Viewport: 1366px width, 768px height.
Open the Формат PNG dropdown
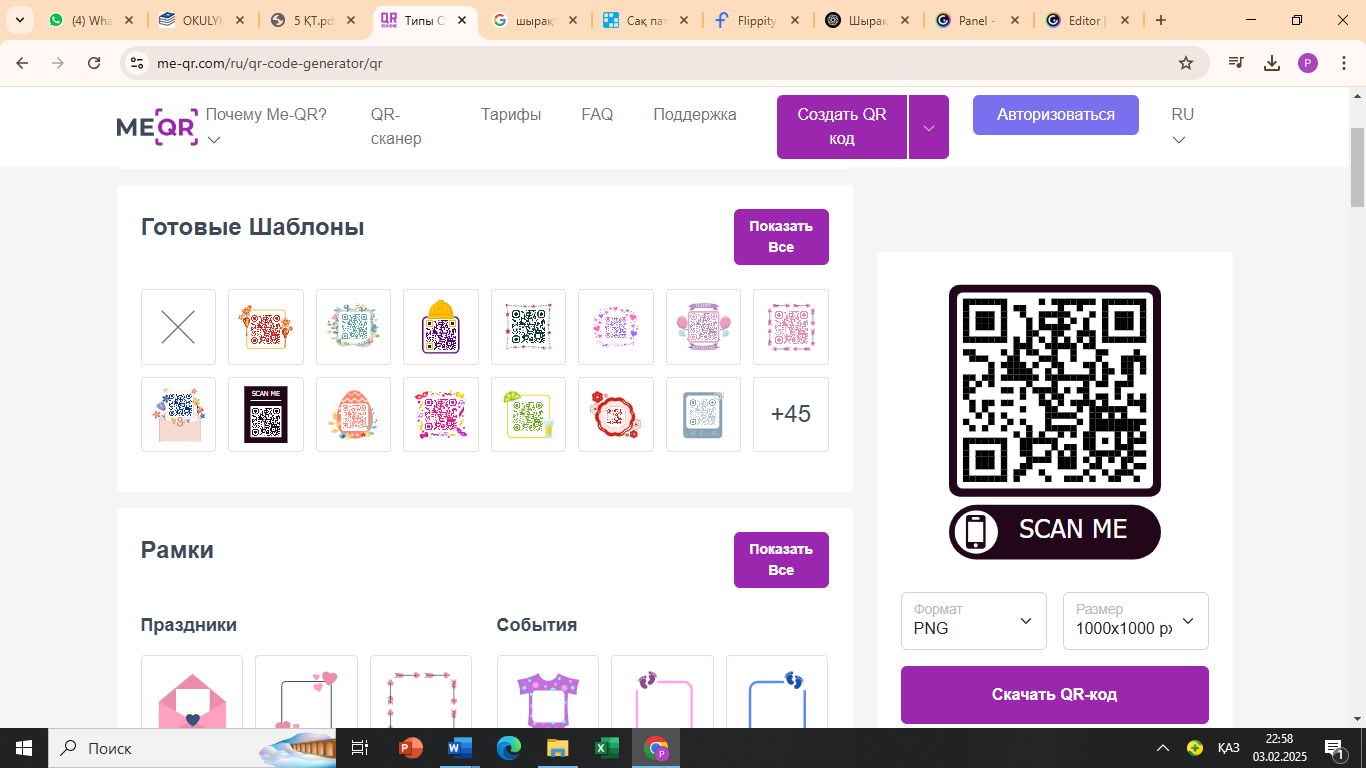pos(974,621)
